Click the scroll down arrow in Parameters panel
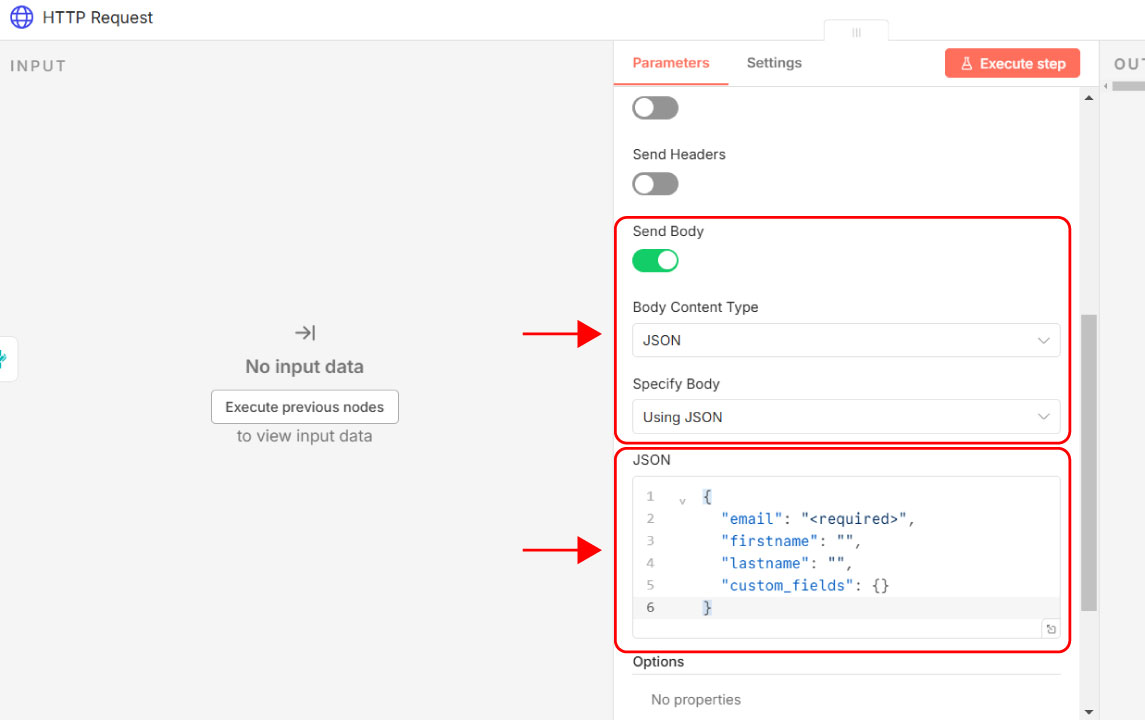This screenshot has width=1145, height=720. click(1089, 711)
